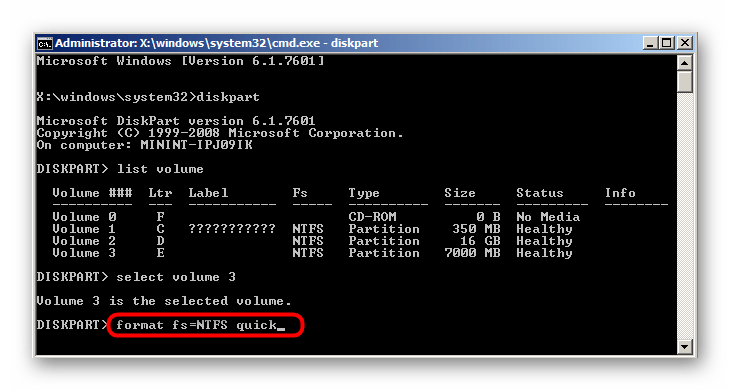Click 'Volume 0' in the volume list
Image resolution: width=730 pixels, height=390 pixels.
pos(84,217)
